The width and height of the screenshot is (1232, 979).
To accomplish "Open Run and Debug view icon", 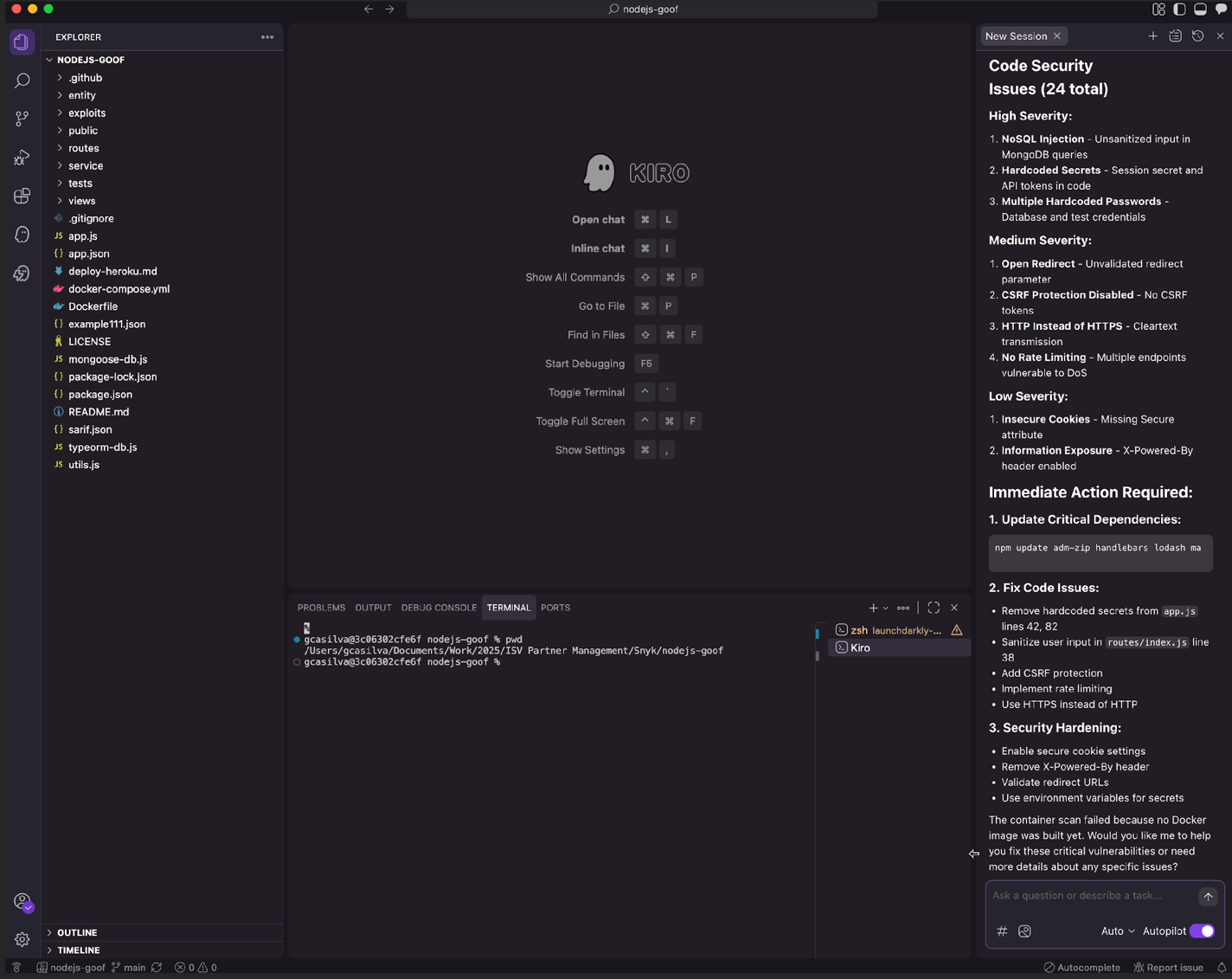I will [22, 158].
